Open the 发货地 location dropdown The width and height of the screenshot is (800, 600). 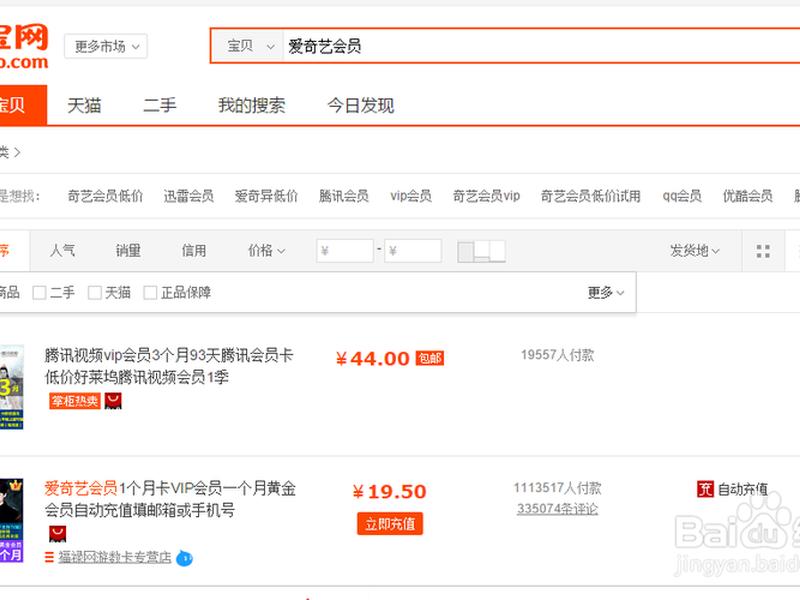click(x=694, y=251)
